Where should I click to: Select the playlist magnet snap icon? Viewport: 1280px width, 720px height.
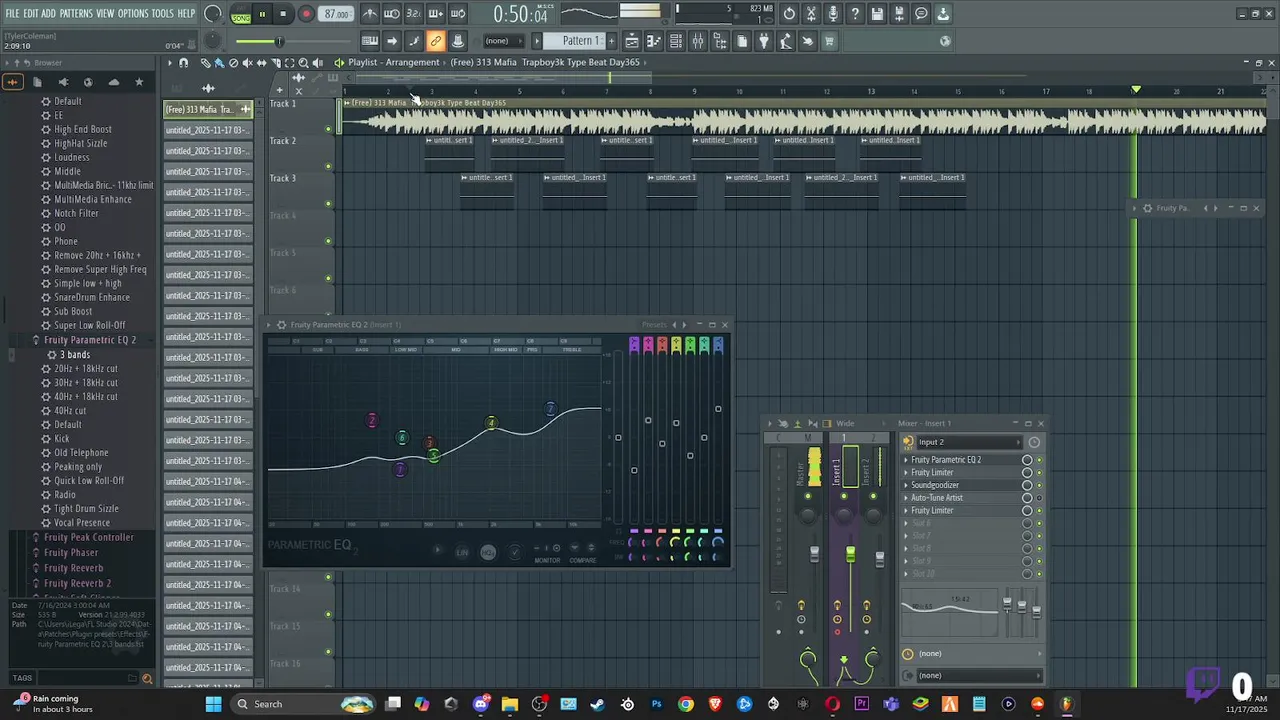pos(183,63)
